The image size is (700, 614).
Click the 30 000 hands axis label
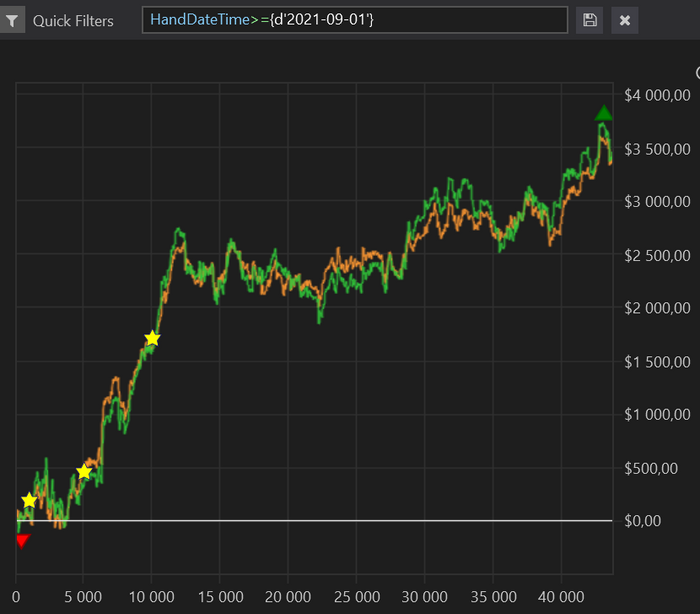pos(425,597)
